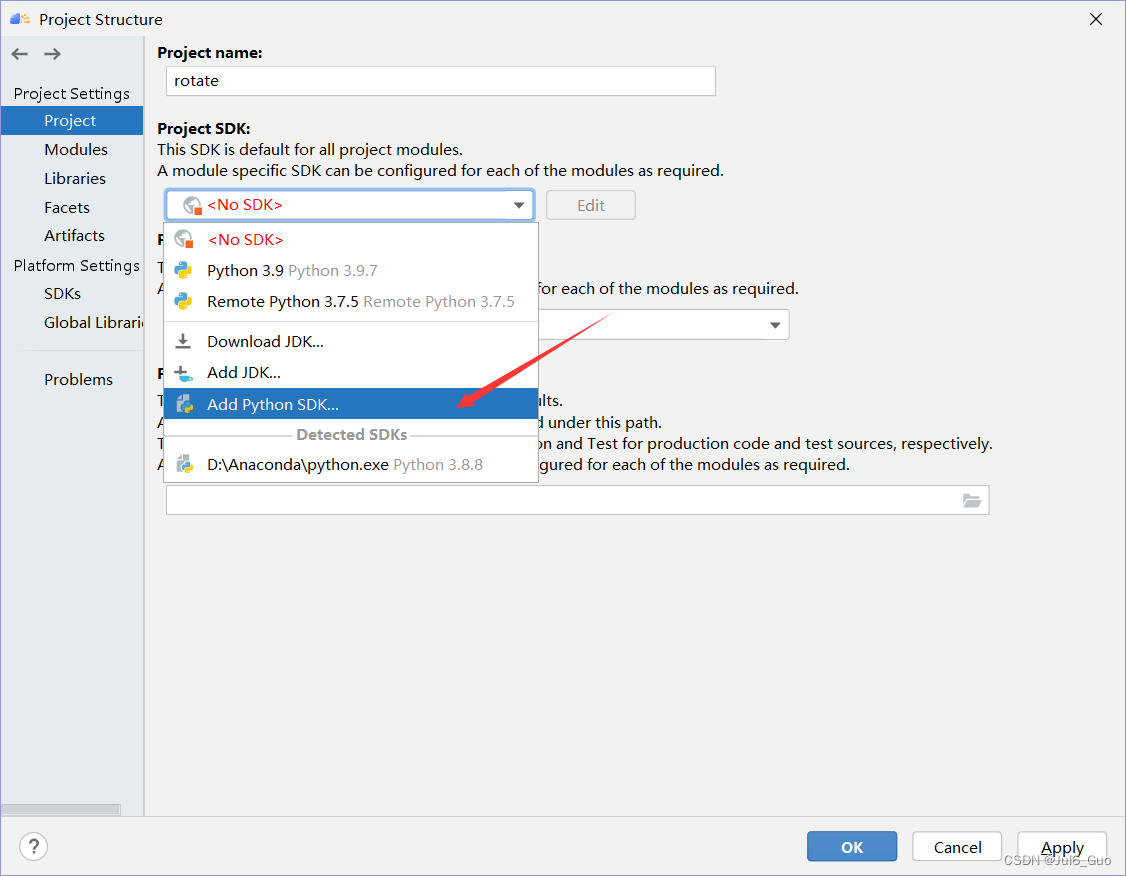This screenshot has height=876, width=1126.
Task: Click the Python icon beside D:\Anaconda\python.exe
Action: 185,465
